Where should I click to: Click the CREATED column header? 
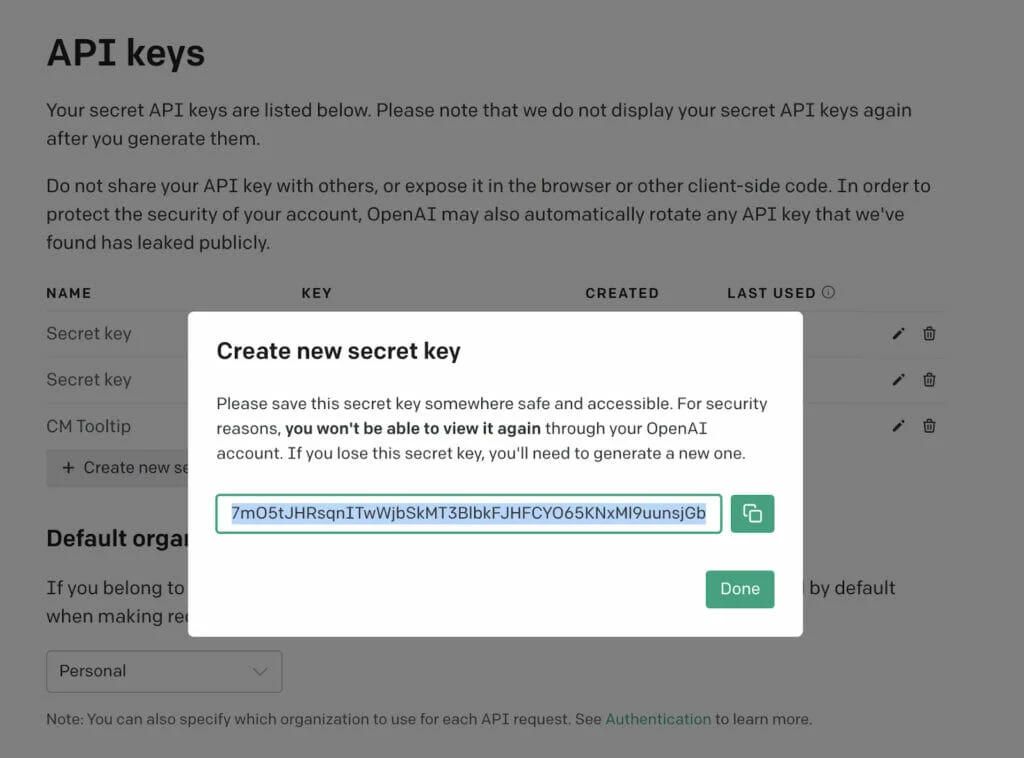[622, 293]
